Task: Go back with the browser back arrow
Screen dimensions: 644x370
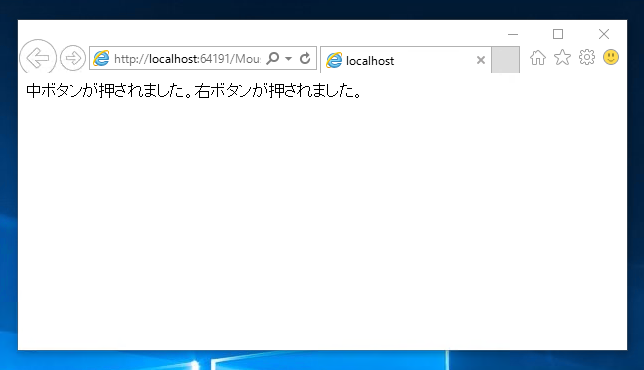Action: click(x=38, y=58)
